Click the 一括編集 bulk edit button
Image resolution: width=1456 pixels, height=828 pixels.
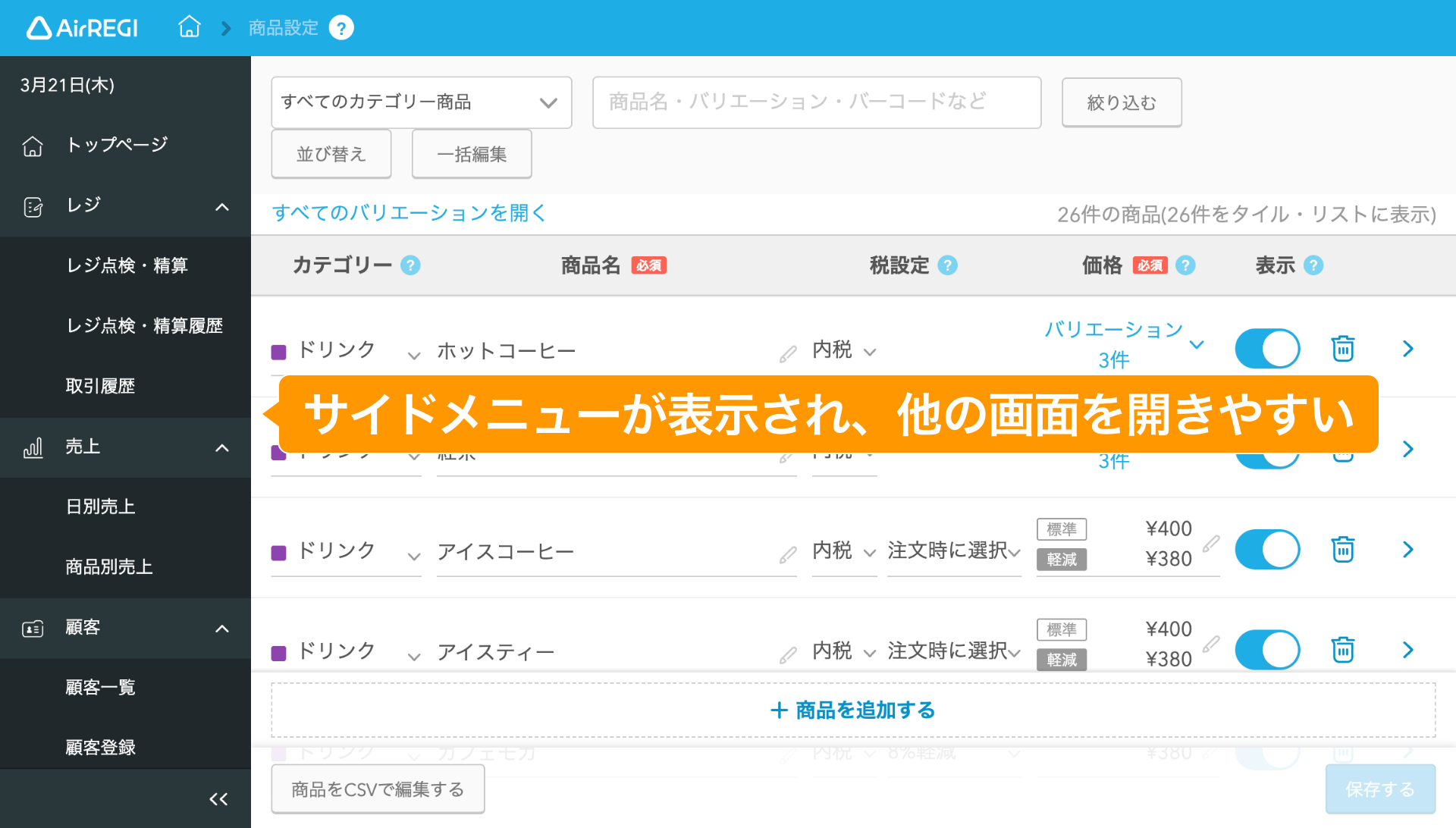pos(472,154)
